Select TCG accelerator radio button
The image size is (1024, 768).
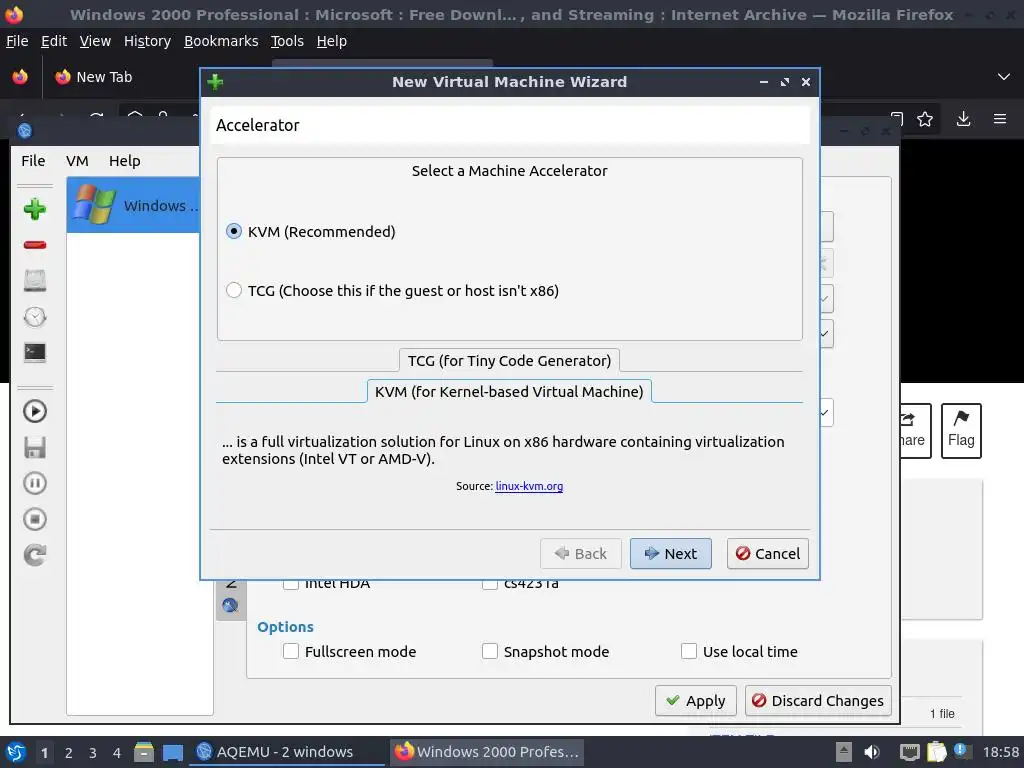pyautogui.click(x=234, y=290)
